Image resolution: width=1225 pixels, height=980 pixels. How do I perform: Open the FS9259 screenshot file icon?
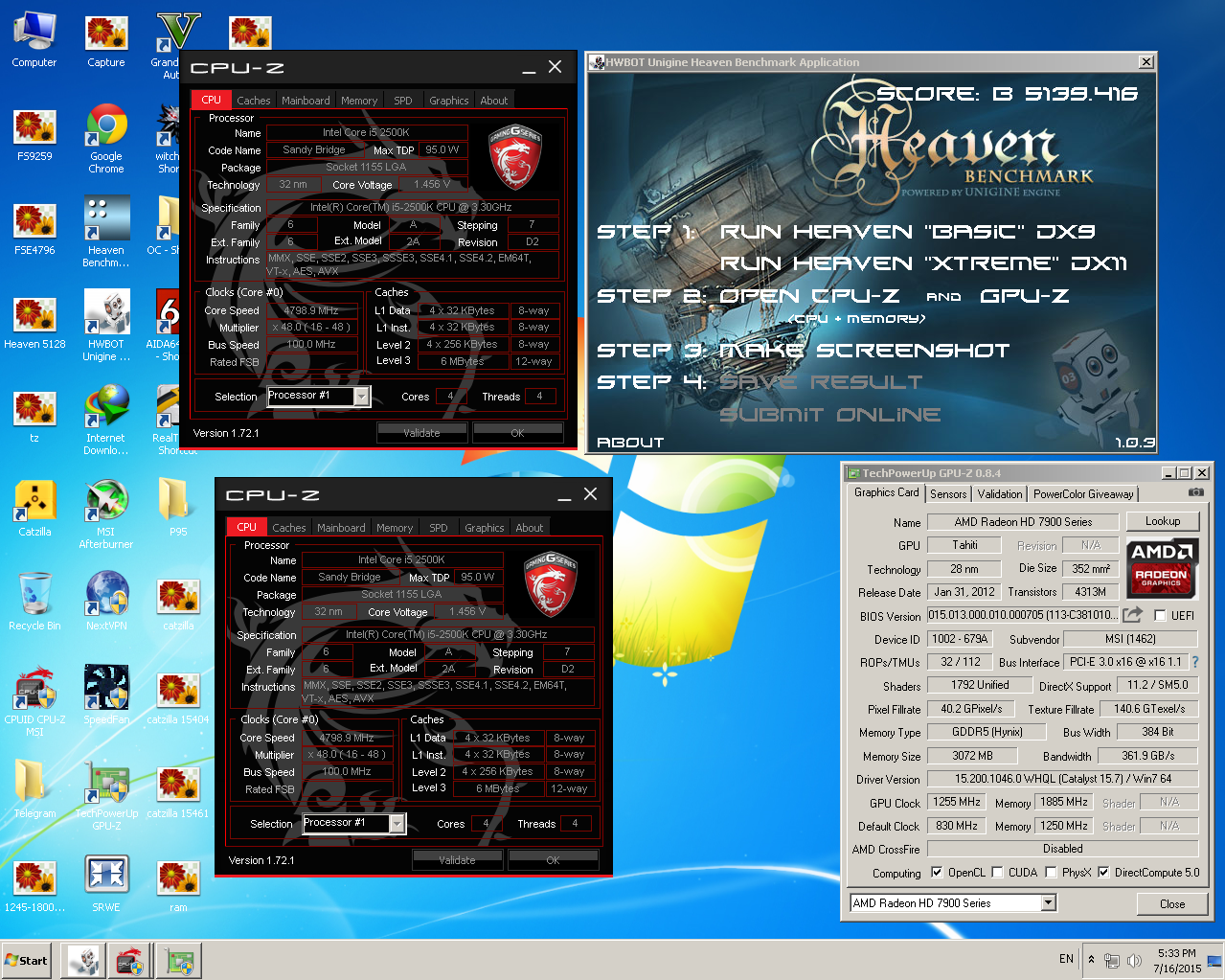(34, 134)
